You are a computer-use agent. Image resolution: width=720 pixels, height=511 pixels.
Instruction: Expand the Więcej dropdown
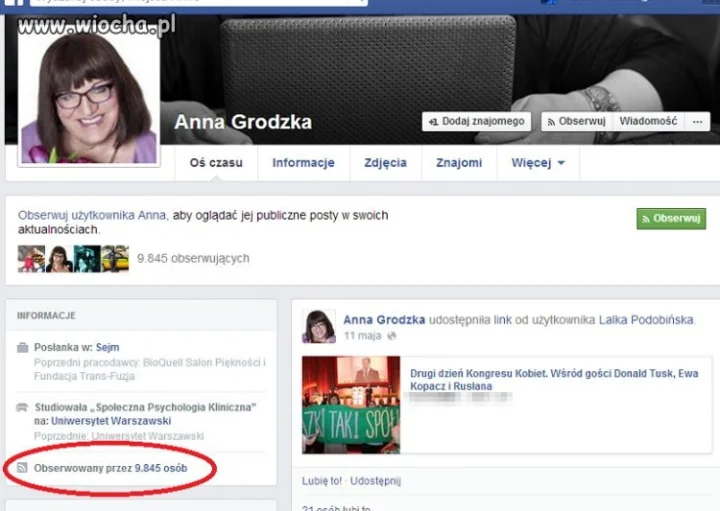pyautogui.click(x=538, y=163)
